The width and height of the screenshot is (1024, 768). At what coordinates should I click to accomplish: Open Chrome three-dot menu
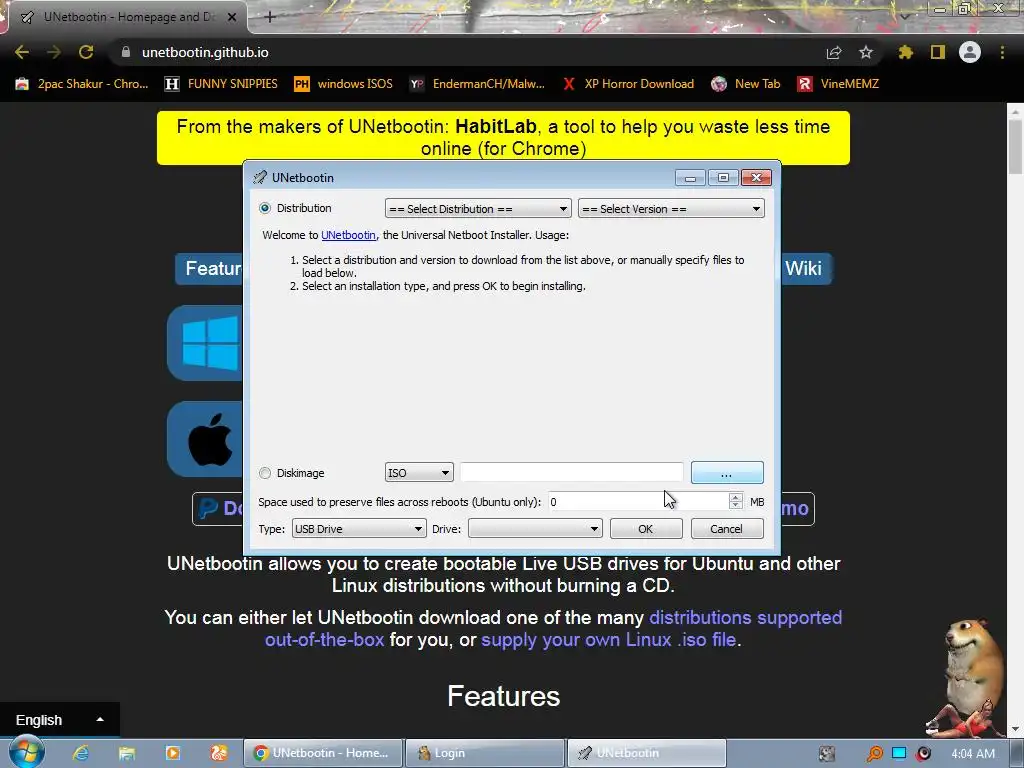tap(1002, 52)
